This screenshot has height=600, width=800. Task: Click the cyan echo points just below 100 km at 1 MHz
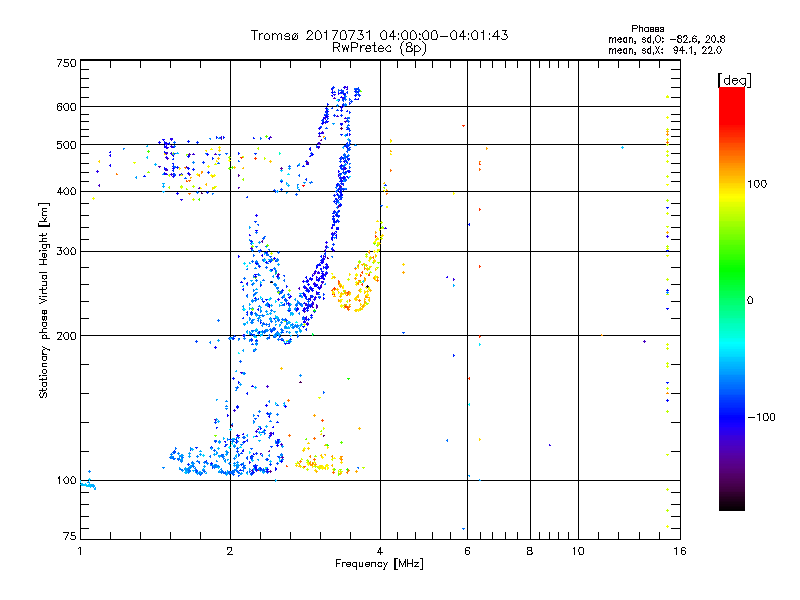(x=88, y=484)
